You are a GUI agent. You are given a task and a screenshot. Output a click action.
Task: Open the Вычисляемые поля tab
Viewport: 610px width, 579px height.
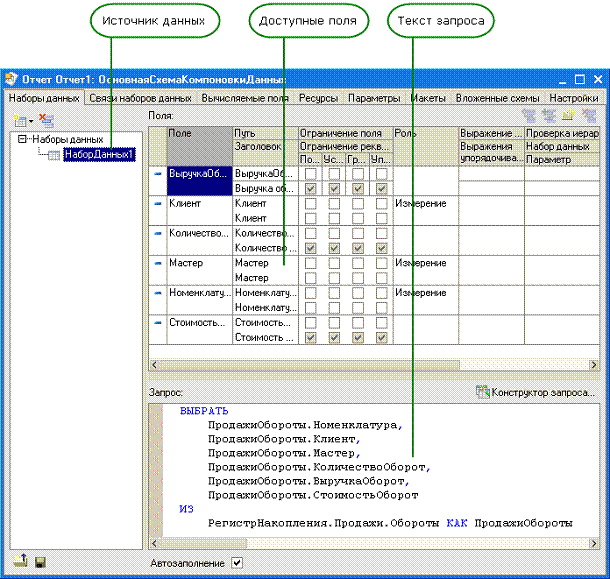click(x=245, y=98)
